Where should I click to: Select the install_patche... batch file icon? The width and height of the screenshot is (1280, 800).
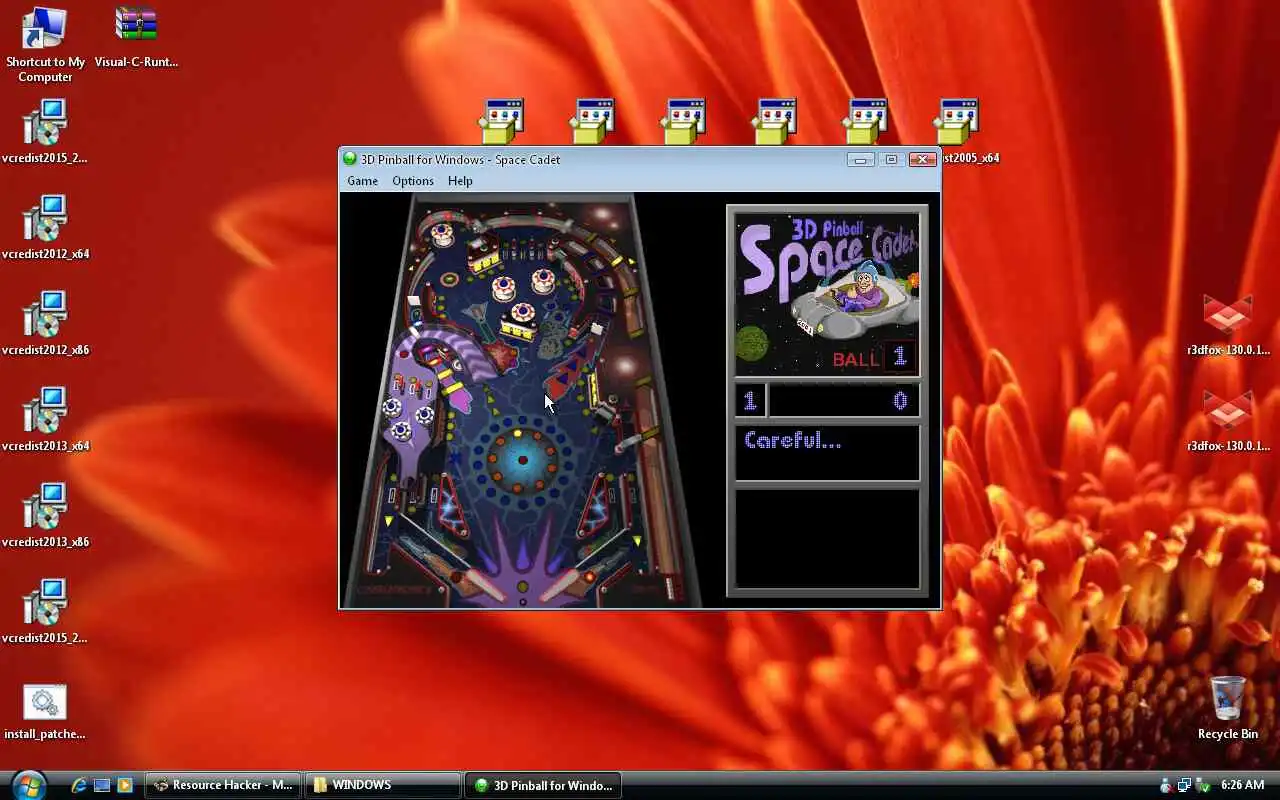tap(45, 712)
